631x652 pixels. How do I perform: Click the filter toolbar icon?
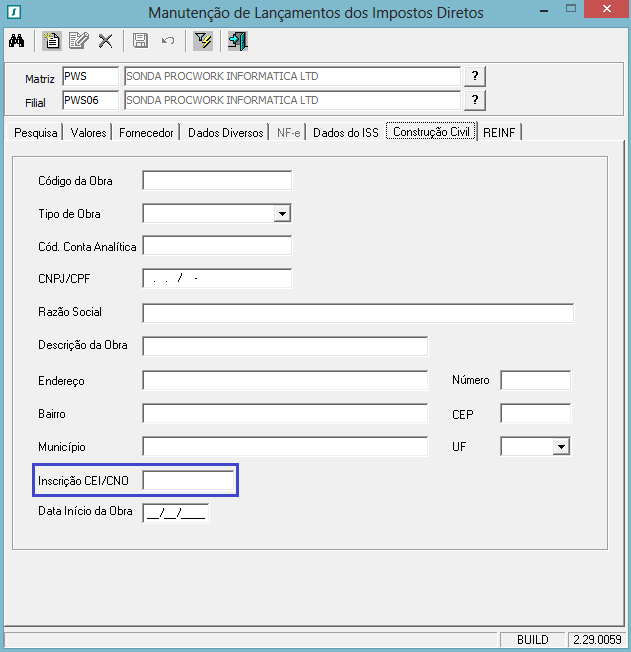[203, 41]
